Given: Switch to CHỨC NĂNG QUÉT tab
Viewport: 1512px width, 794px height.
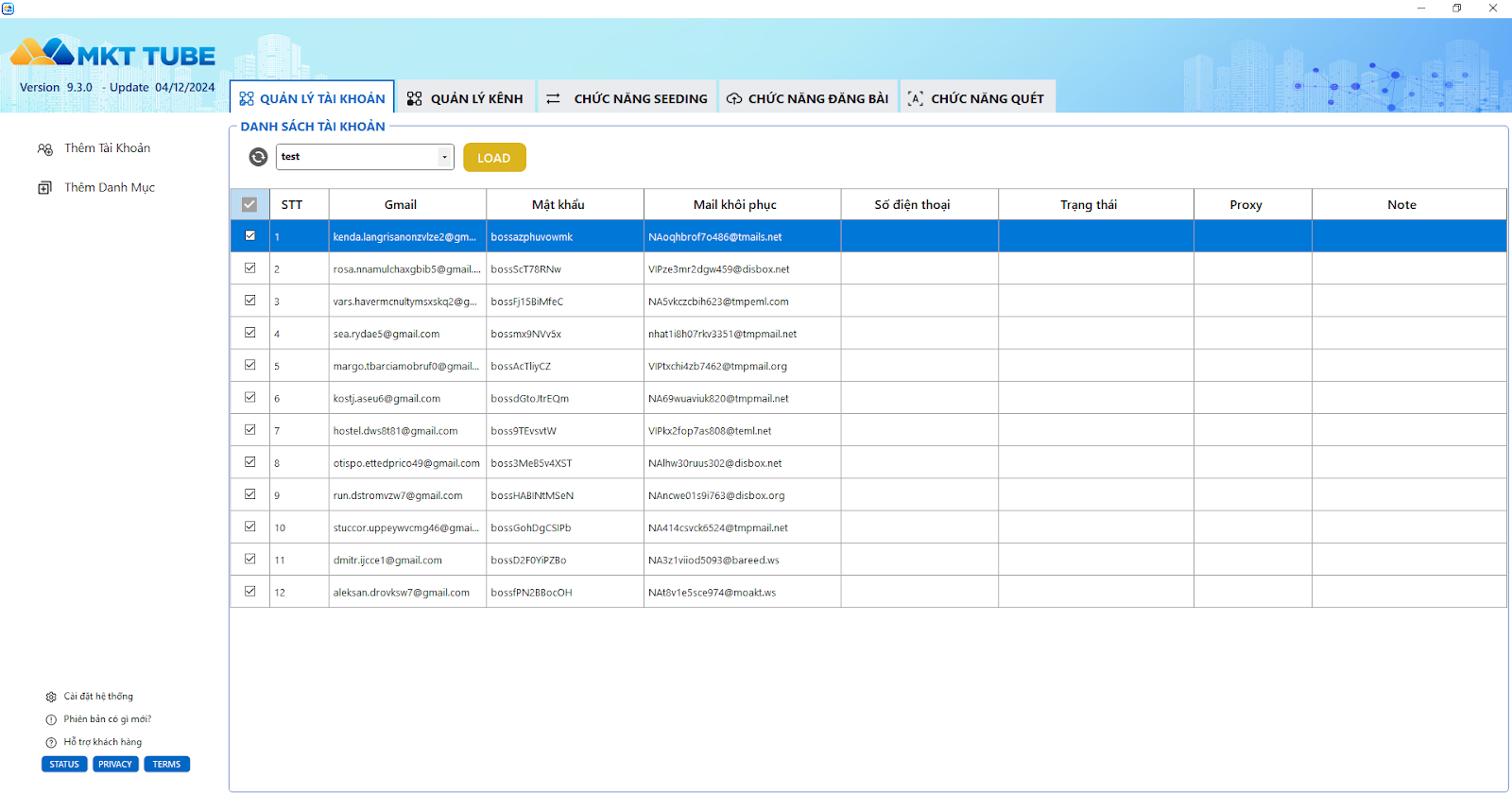Looking at the screenshot, I should click(977, 97).
